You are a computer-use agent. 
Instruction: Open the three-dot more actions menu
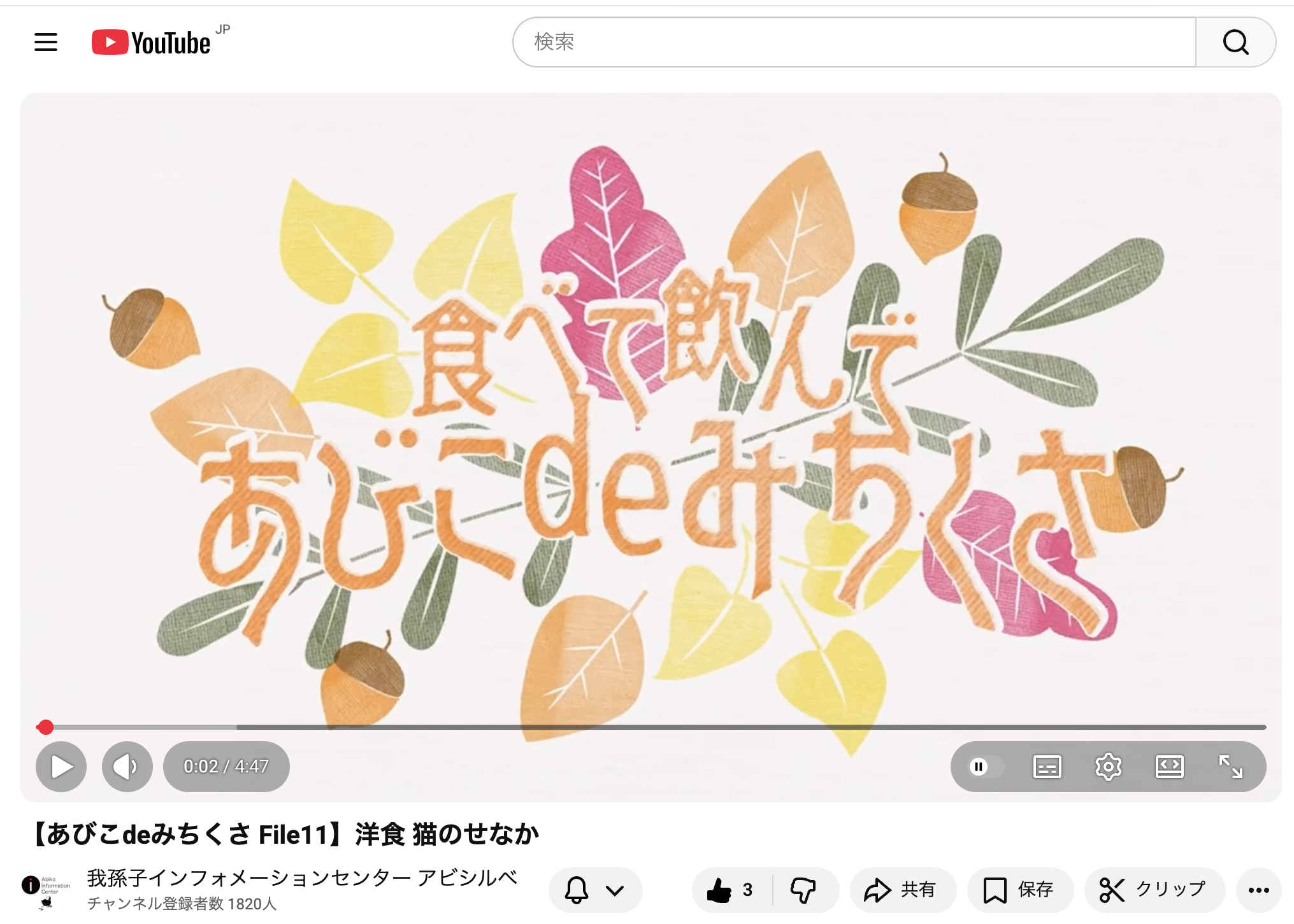pos(1258,890)
